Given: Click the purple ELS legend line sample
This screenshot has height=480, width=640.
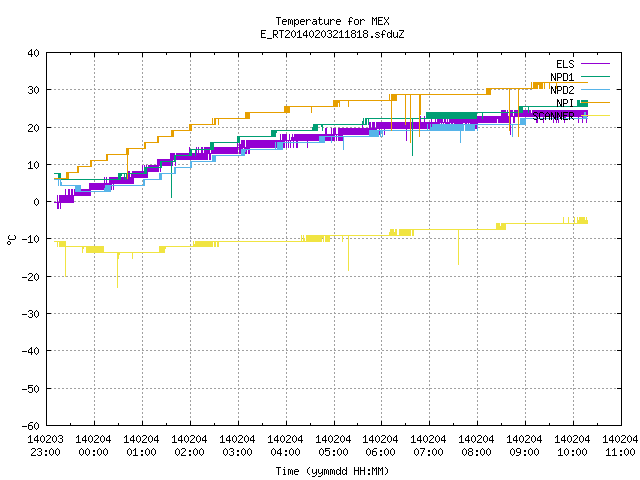Looking at the screenshot, I should pyautogui.click(x=595, y=64).
